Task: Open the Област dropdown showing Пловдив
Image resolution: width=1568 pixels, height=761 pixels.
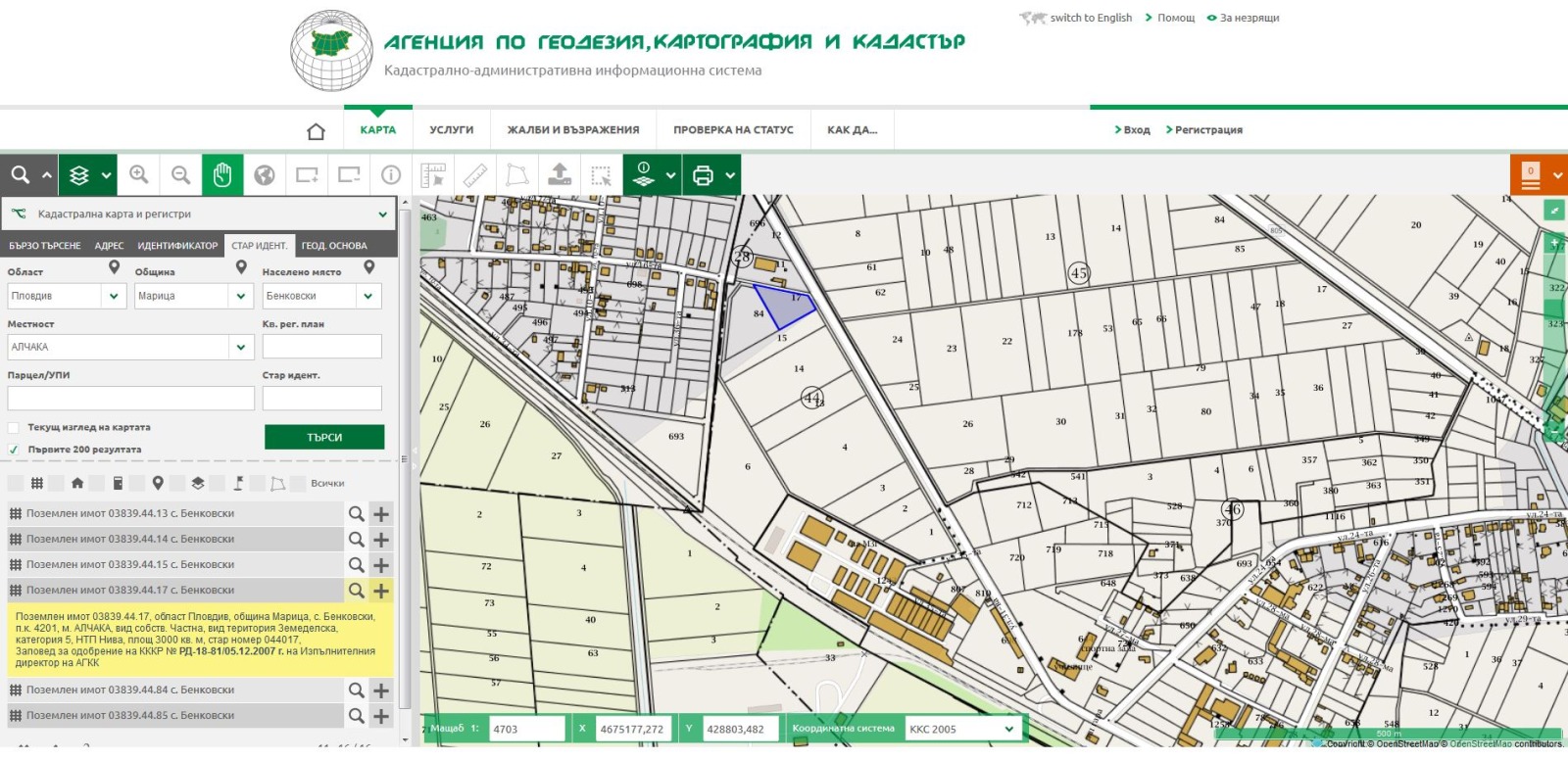Action: (x=114, y=296)
